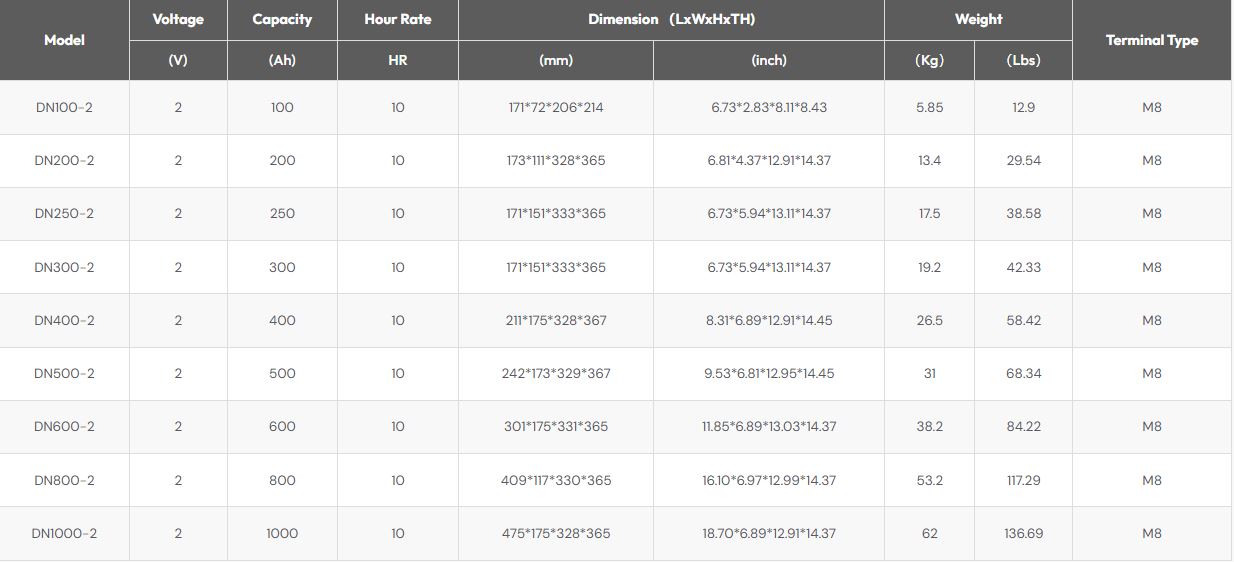Click the 136.69 Lbs weight value
Viewport: 1234px width, 562px height.
[1023, 533]
